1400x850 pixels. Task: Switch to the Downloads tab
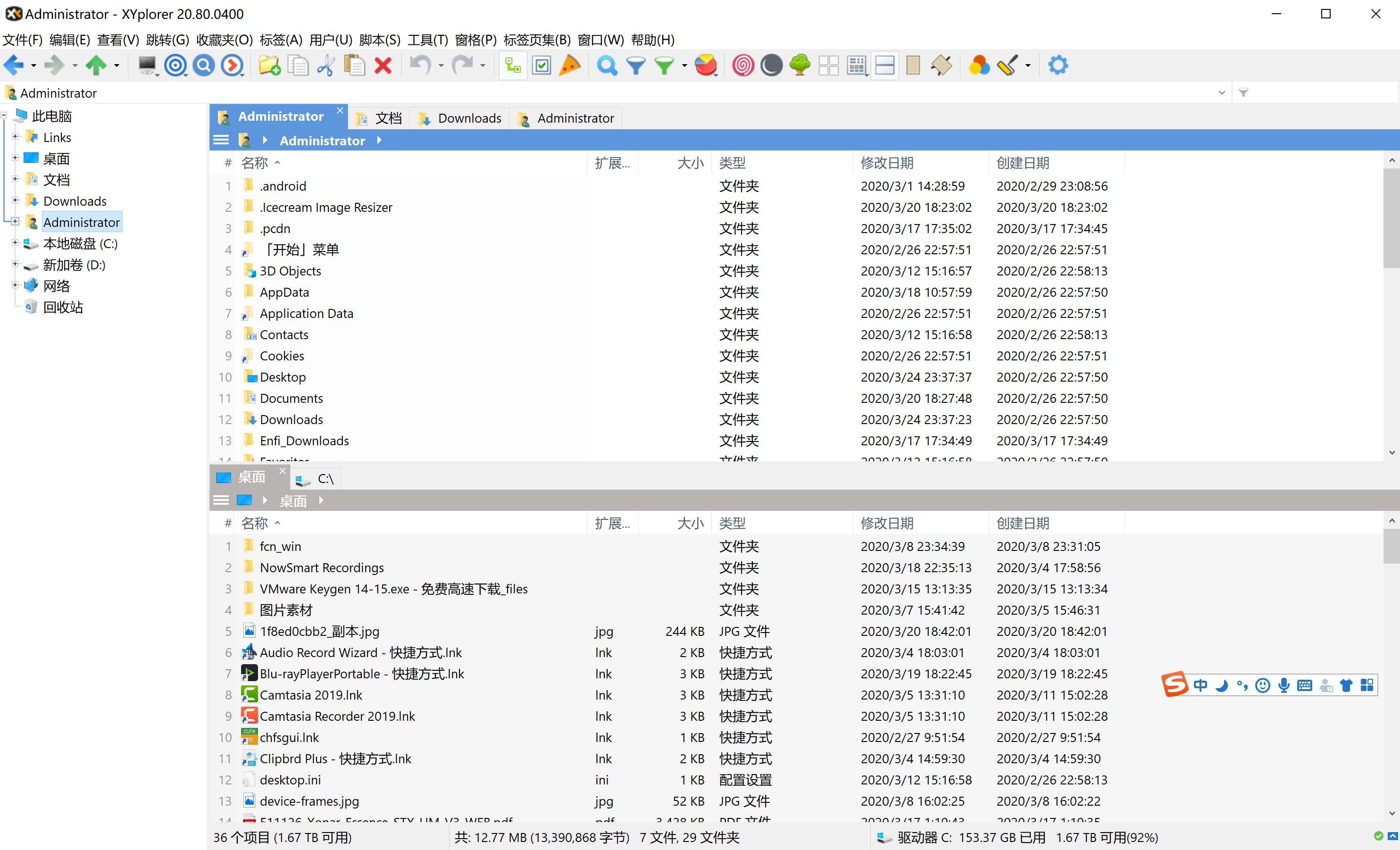(x=467, y=118)
